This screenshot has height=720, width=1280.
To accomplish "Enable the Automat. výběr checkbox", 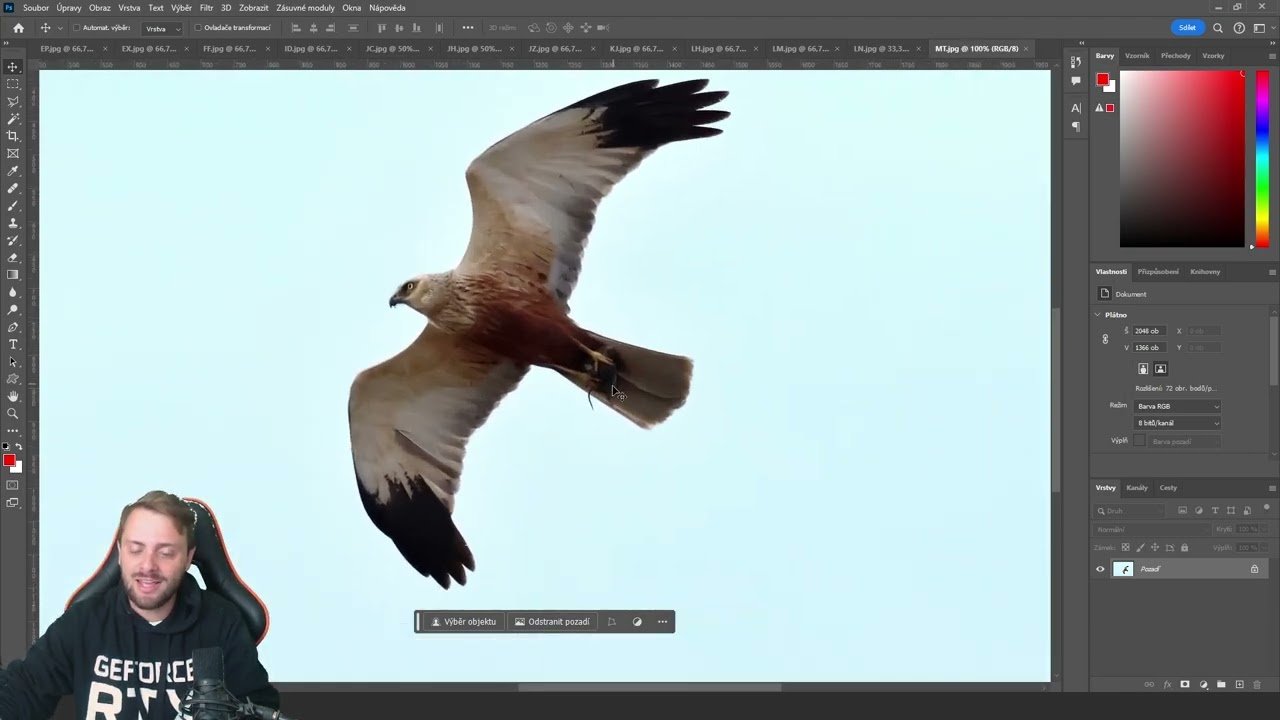I will (77, 28).
